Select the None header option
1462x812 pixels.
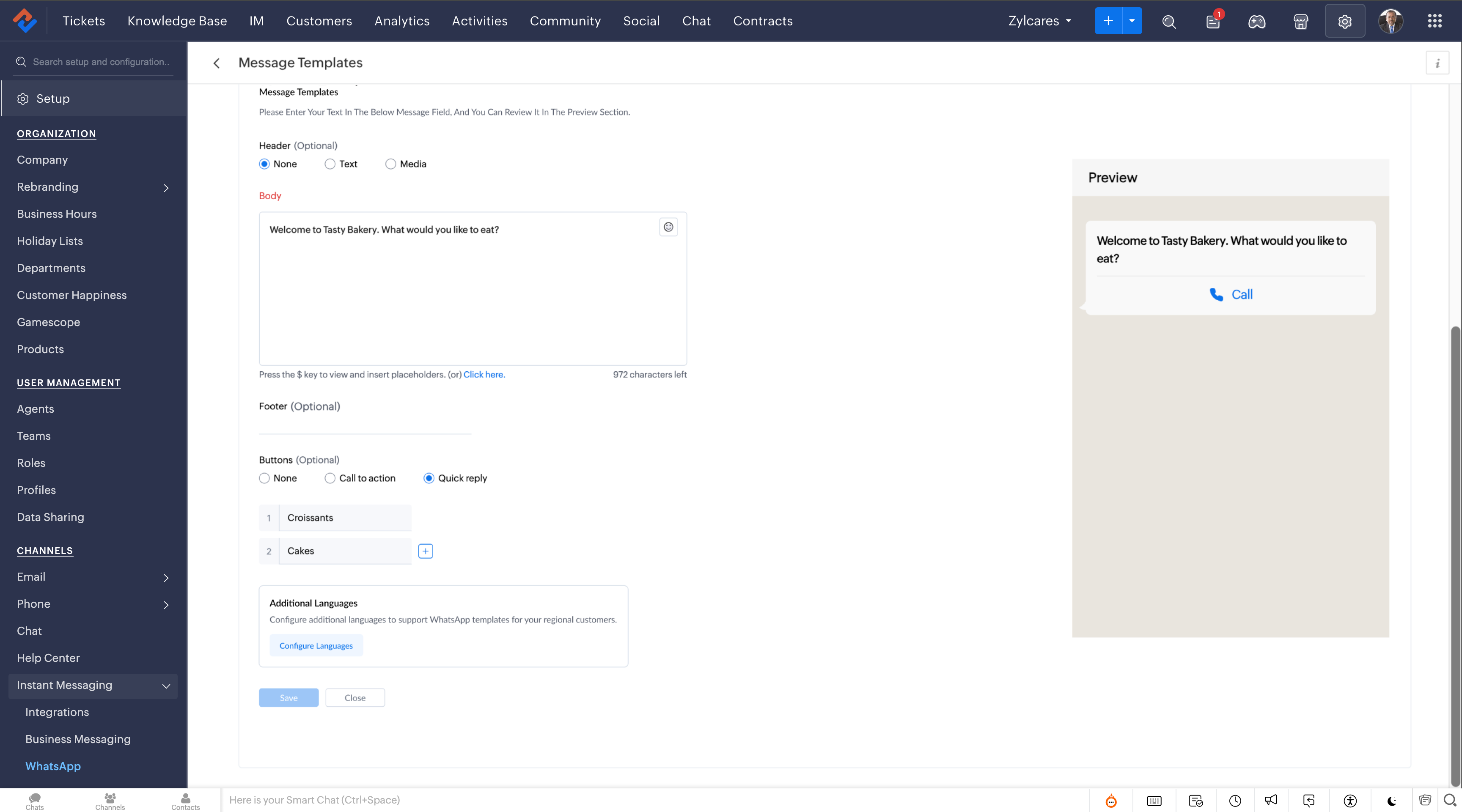point(264,164)
